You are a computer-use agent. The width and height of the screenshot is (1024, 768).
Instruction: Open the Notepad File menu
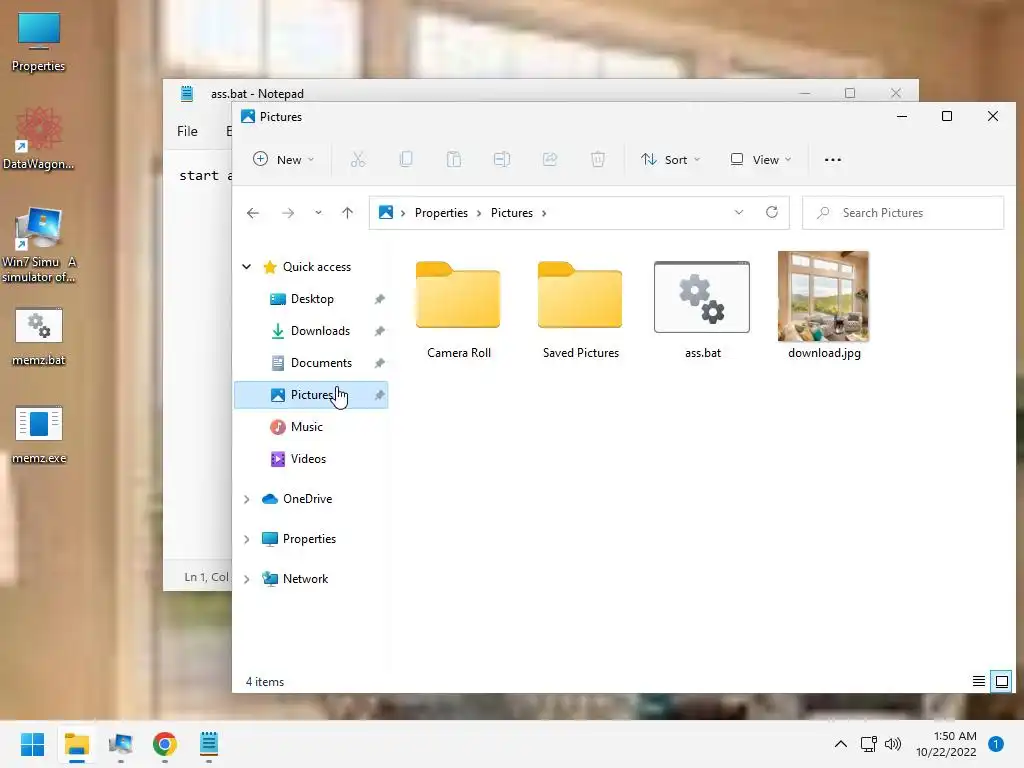coord(187,131)
